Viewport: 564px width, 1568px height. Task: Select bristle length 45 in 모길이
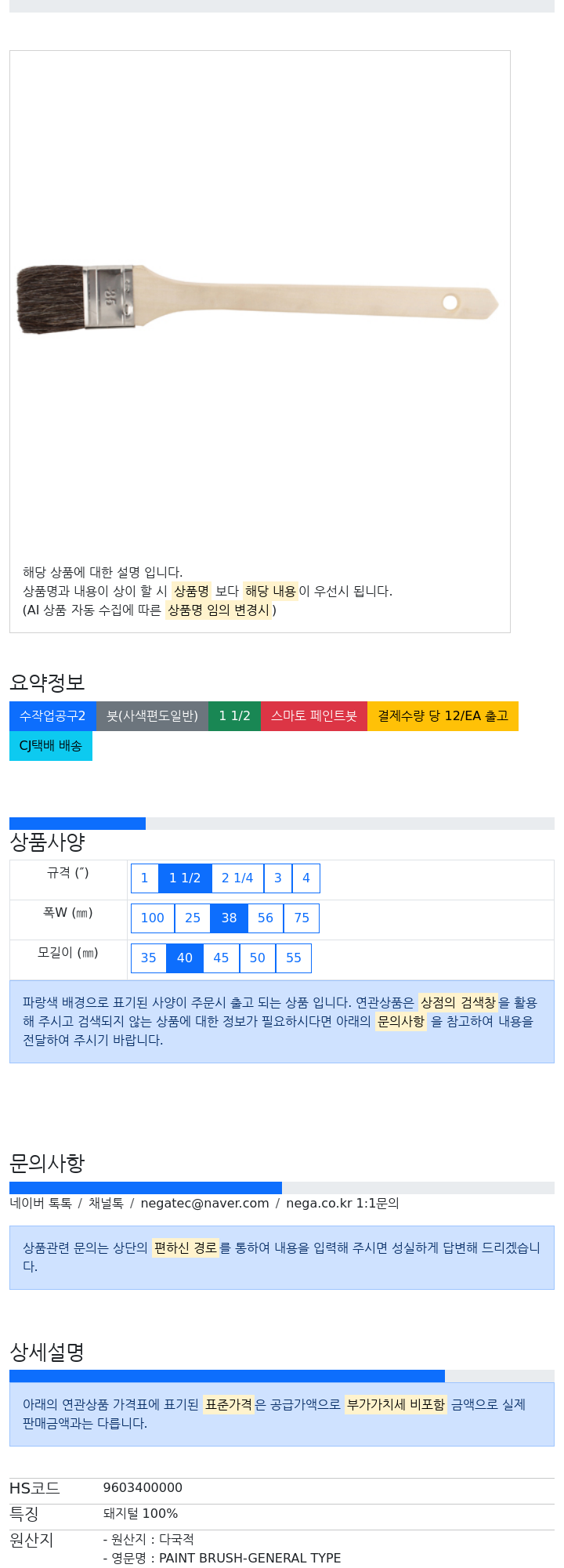pos(221,958)
